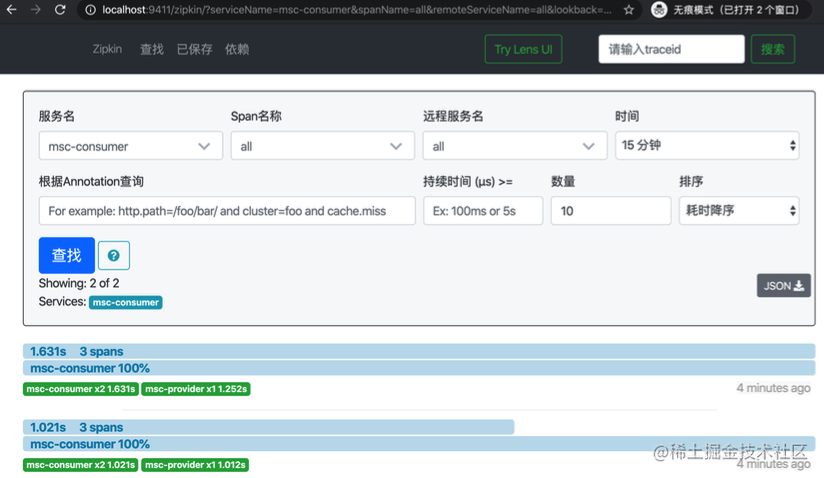
Task: Open the 1.631s 3 spans trace
Action: (x=419, y=351)
